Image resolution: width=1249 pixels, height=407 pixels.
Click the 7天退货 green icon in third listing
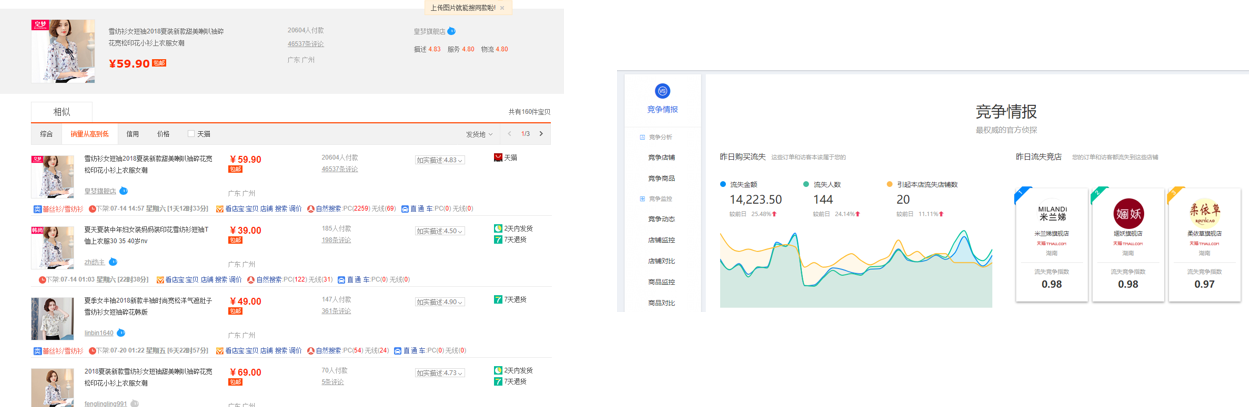point(498,300)
